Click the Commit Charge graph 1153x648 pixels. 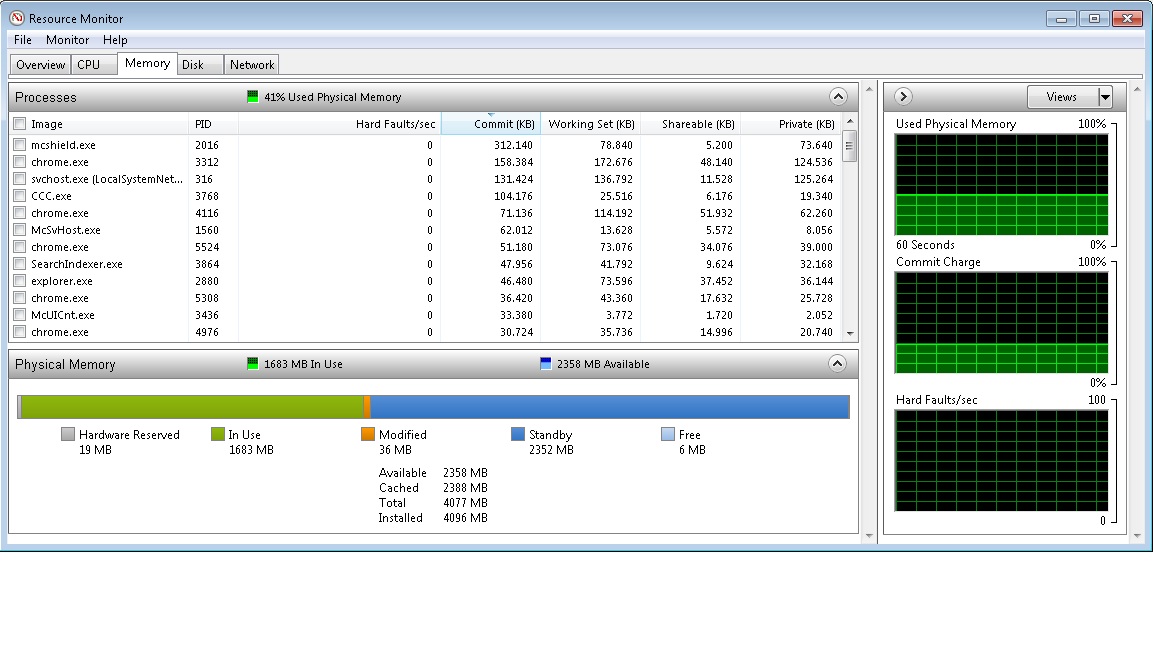[1002, 322]
